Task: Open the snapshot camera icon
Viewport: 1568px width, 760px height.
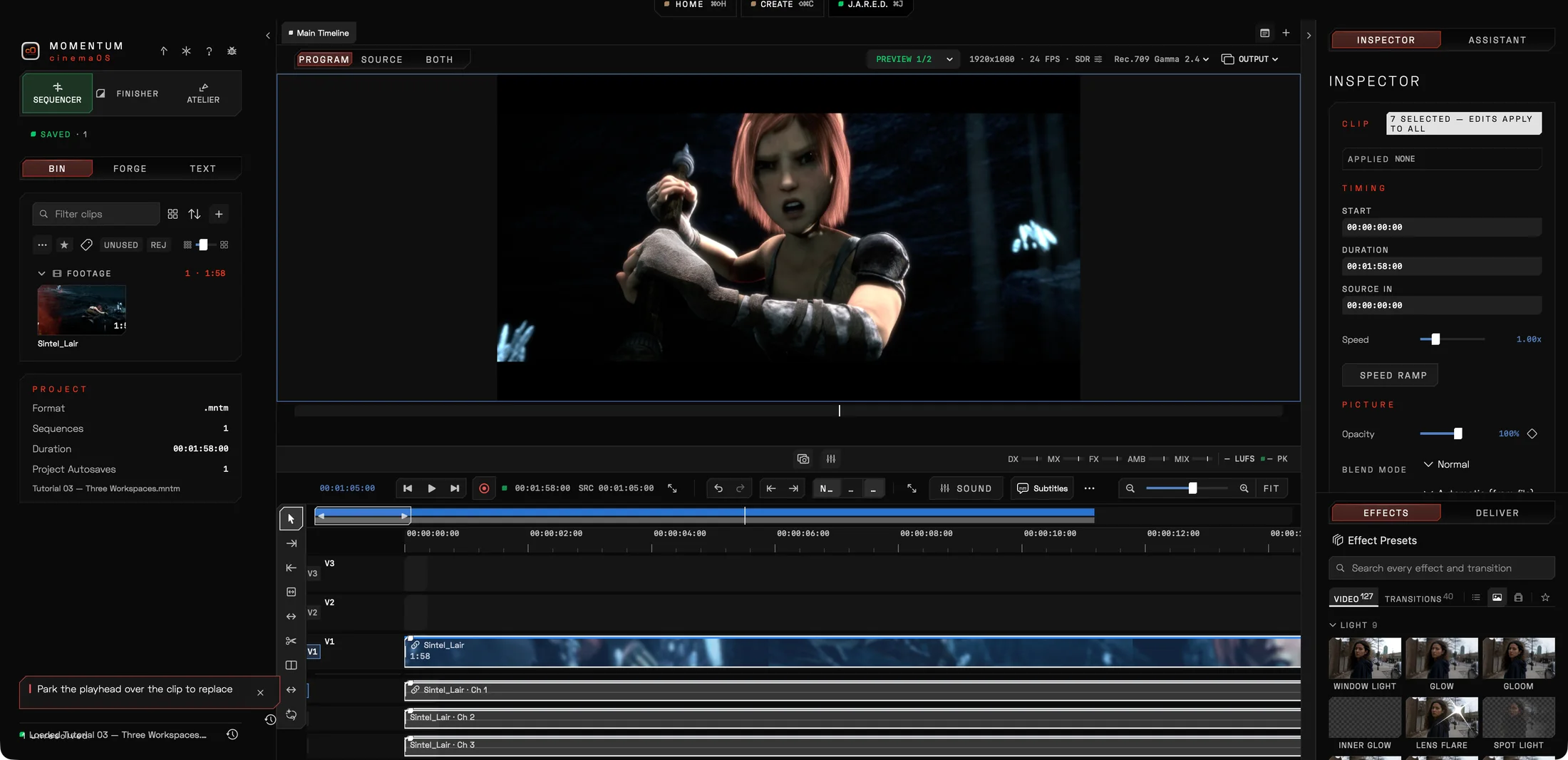Action: (x=803, y=459)
